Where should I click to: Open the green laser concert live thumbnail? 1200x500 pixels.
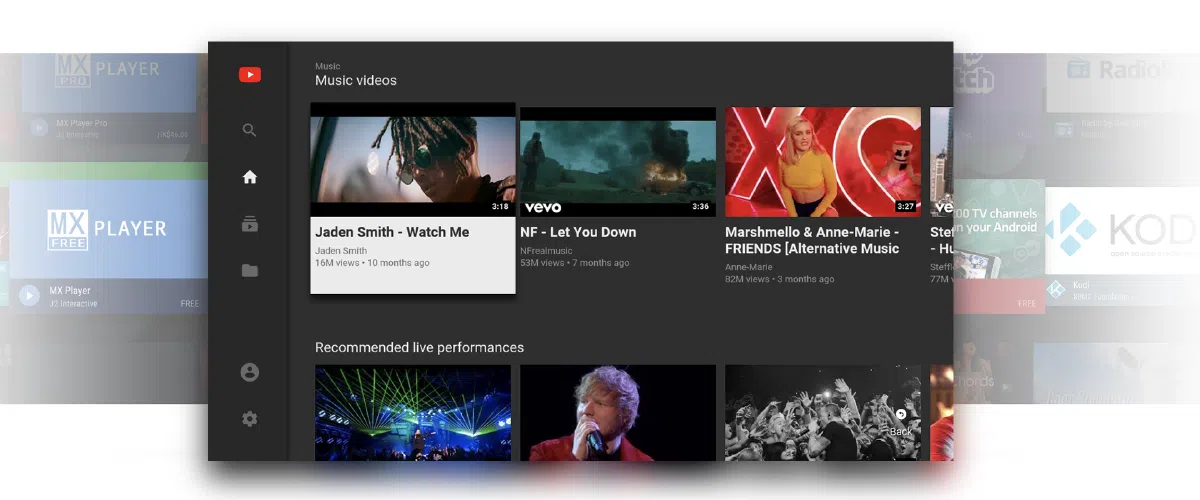(412, 412)
